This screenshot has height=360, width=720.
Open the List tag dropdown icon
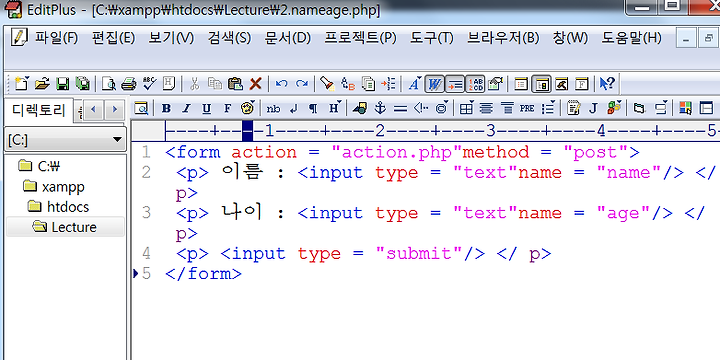[548, 108]
